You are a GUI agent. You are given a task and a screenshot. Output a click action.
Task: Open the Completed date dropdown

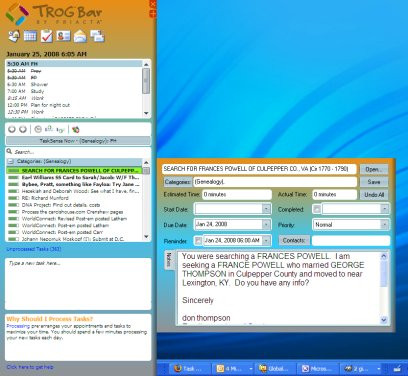pos(384,209)
